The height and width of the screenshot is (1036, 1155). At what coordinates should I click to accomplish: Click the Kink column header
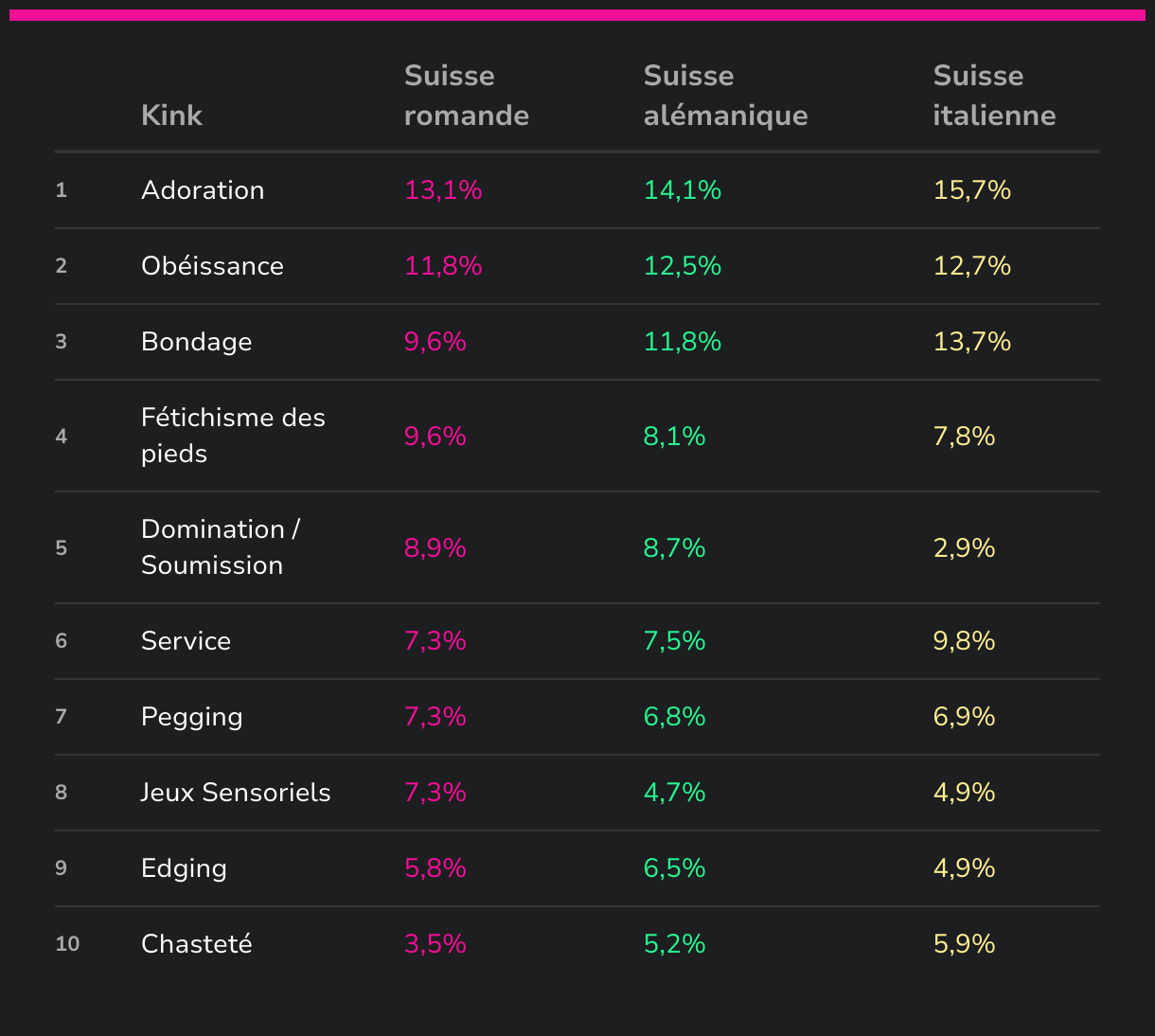pos(171,116)
